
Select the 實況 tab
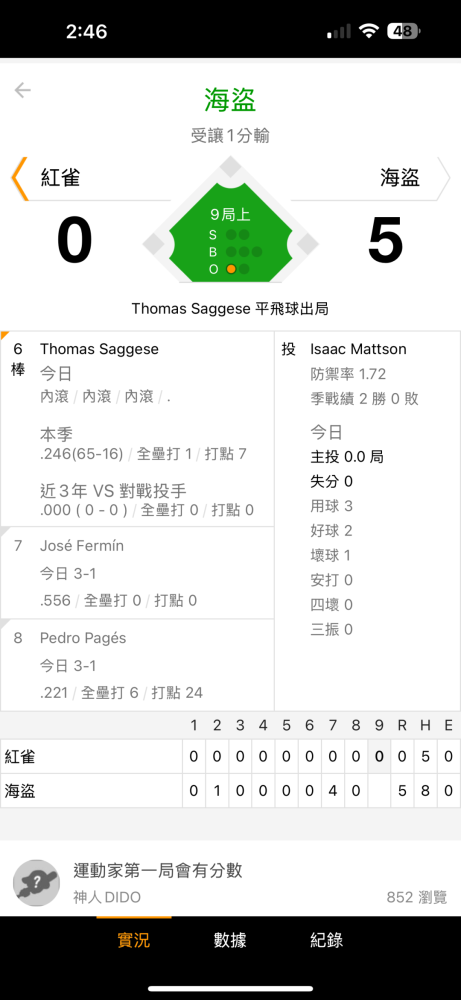(x=134, y=940)
